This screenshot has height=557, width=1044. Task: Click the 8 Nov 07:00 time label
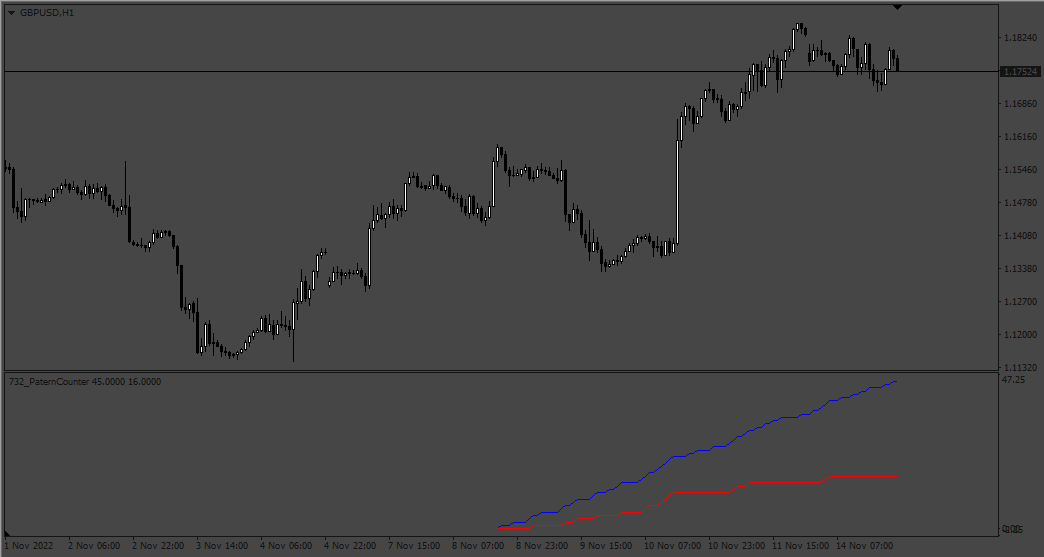(479, 546)
